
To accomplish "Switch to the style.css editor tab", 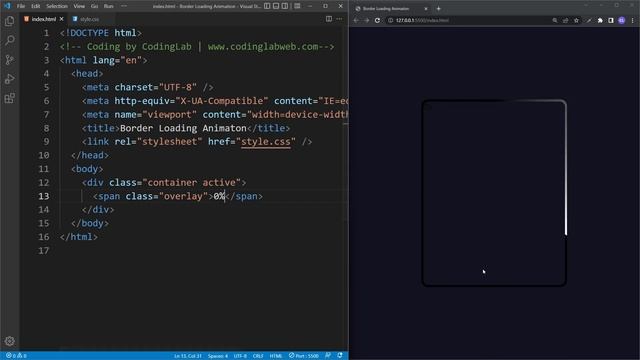I will (x=89, y=19).
